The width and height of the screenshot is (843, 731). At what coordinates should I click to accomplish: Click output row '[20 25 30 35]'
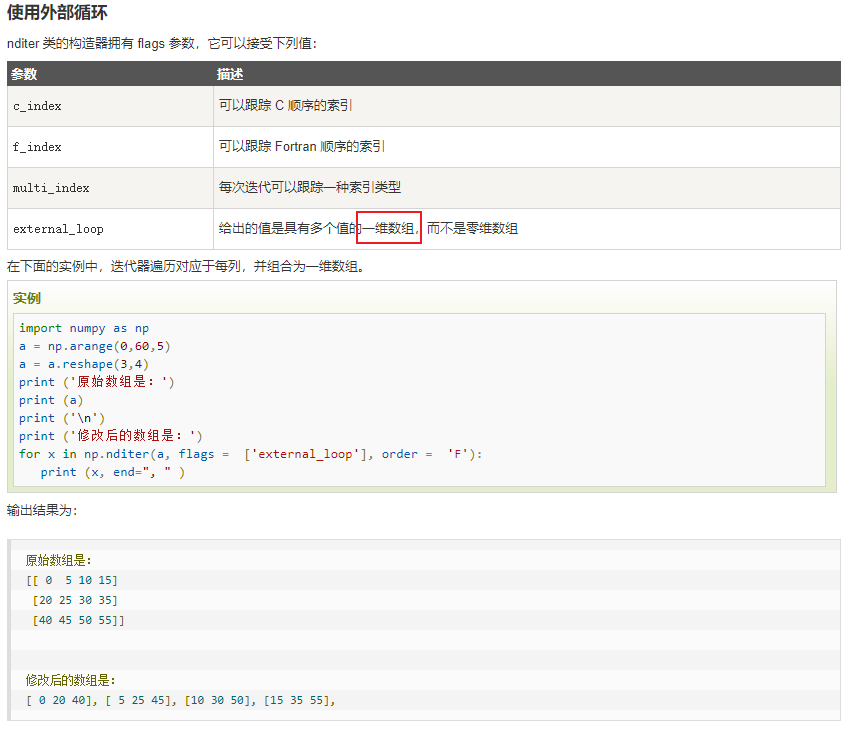pos(75,600)
